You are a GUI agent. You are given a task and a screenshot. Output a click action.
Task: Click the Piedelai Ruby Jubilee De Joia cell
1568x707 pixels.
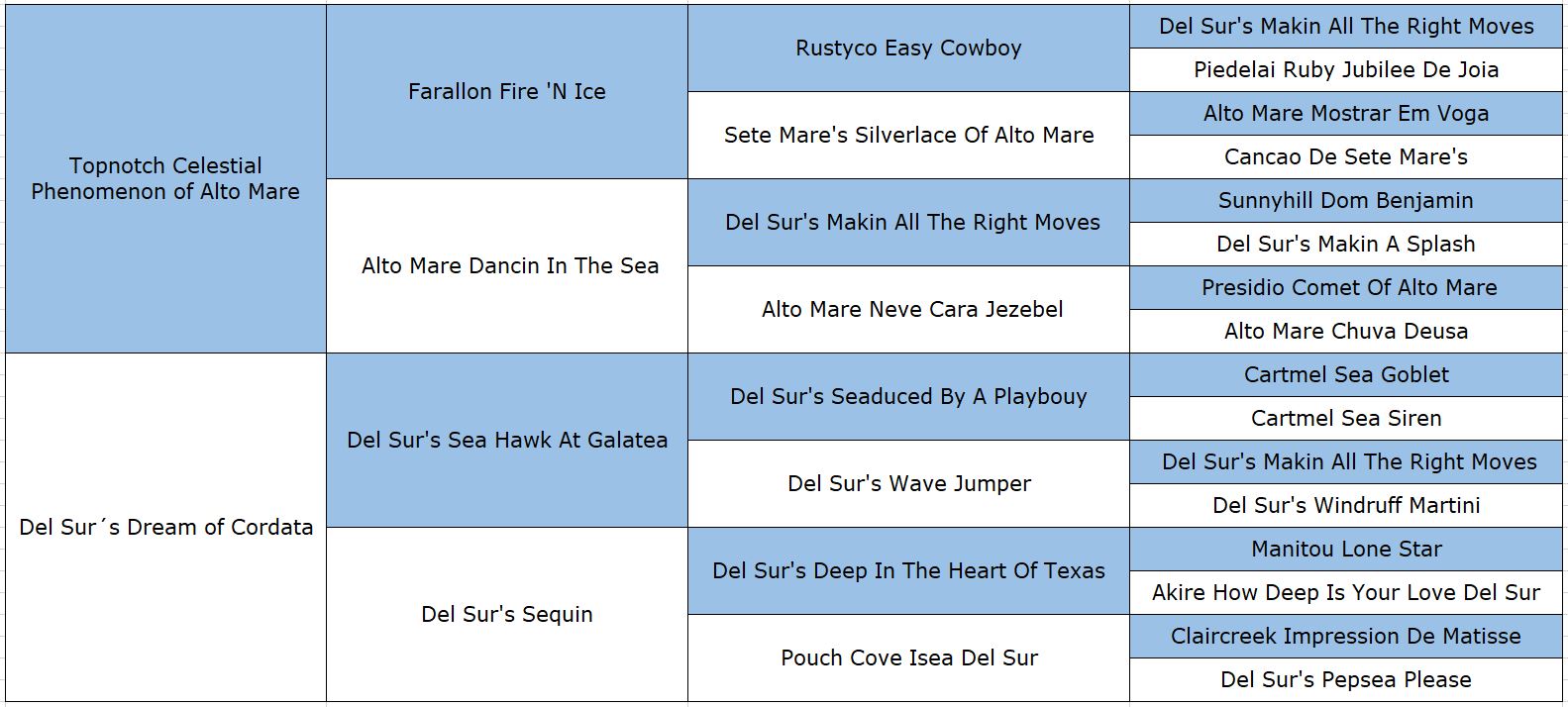point(1345,69)
